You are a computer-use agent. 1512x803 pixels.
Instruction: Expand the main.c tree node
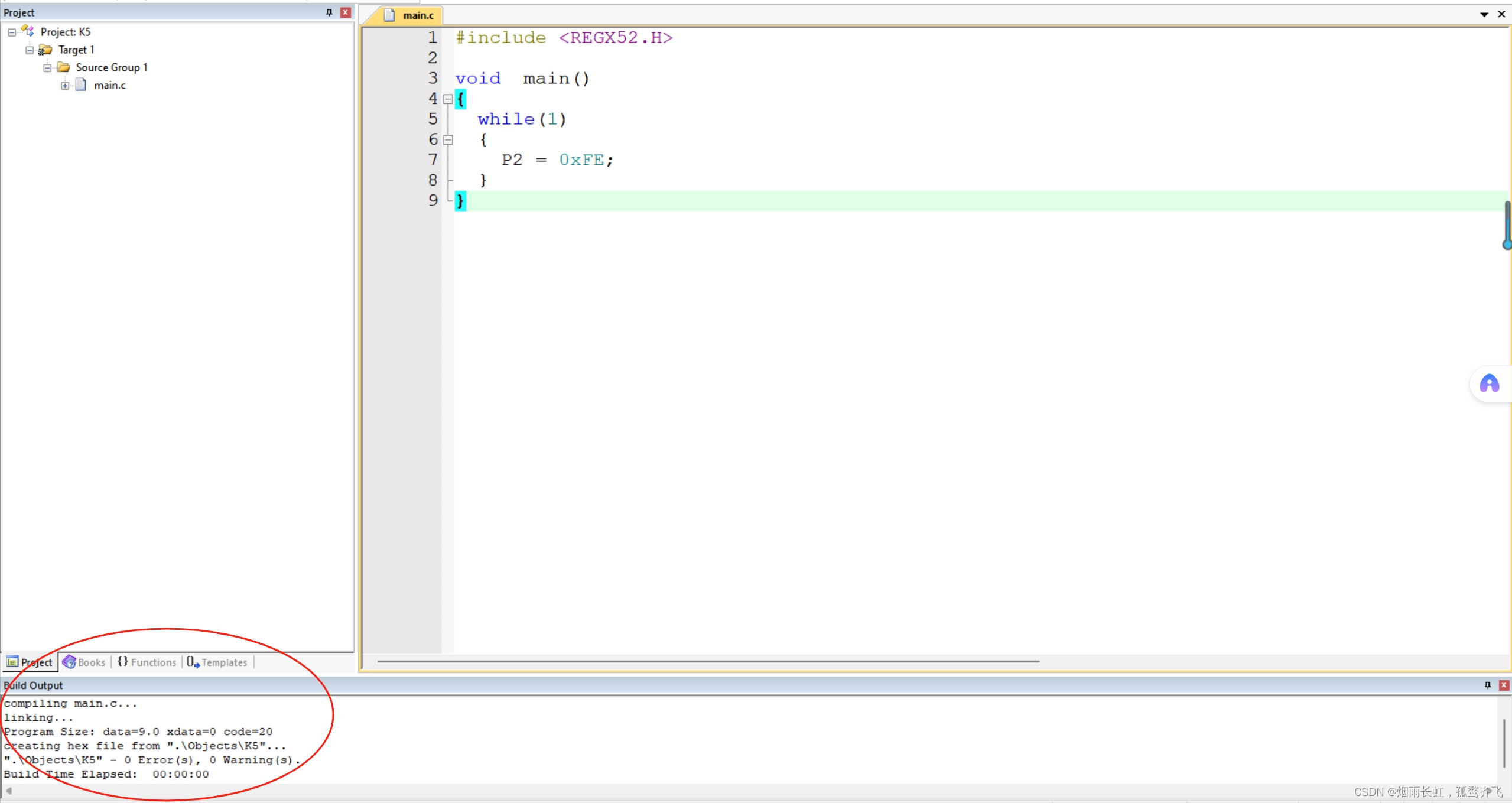65,86
